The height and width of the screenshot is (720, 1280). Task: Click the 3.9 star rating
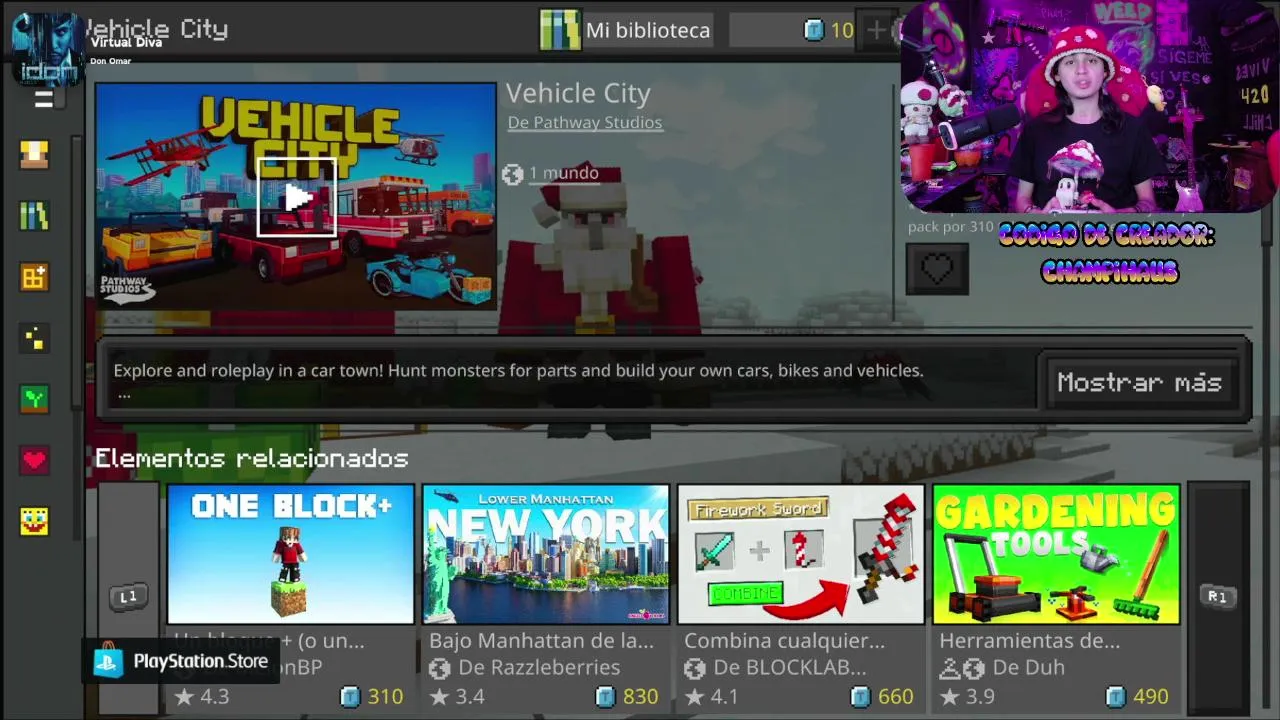(967, 696)
